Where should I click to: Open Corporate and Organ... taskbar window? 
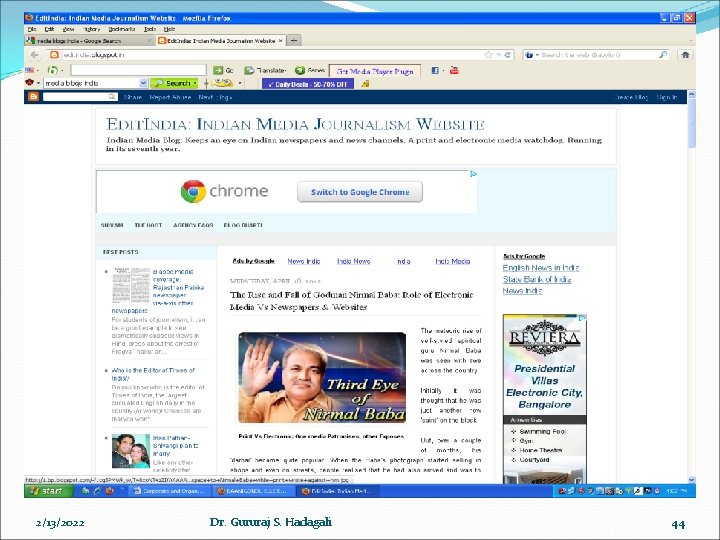coord(169,491)
